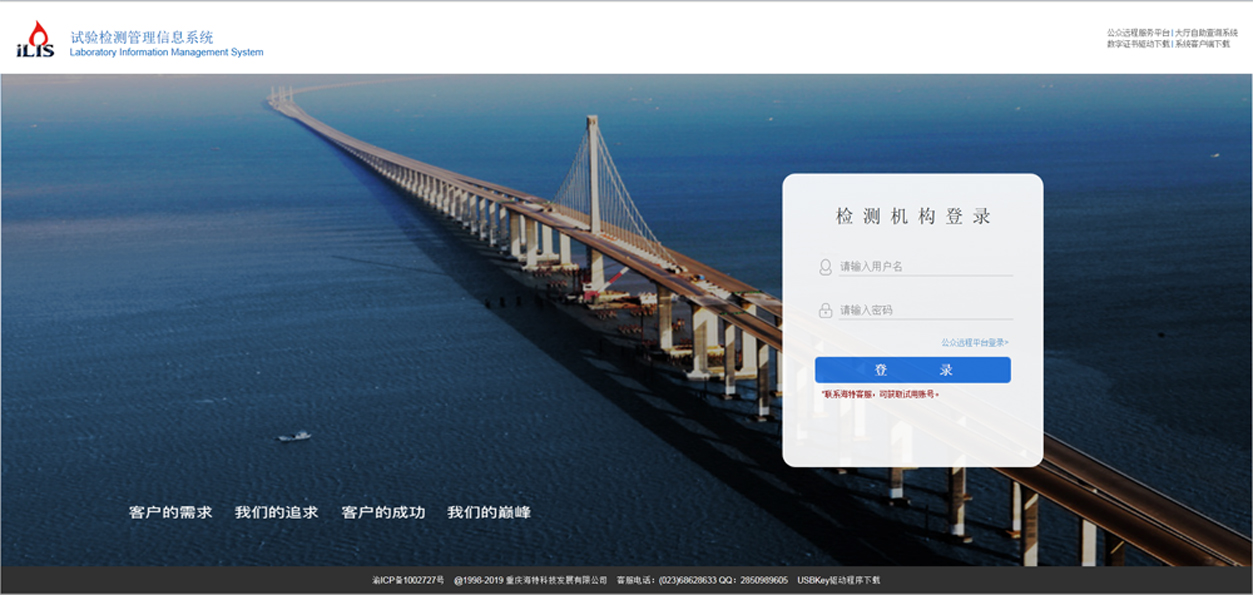The height and width of the screenshot is (595, 1253).
Task: Click the padlock icon beside password
Action: click(x=825, y=310)
